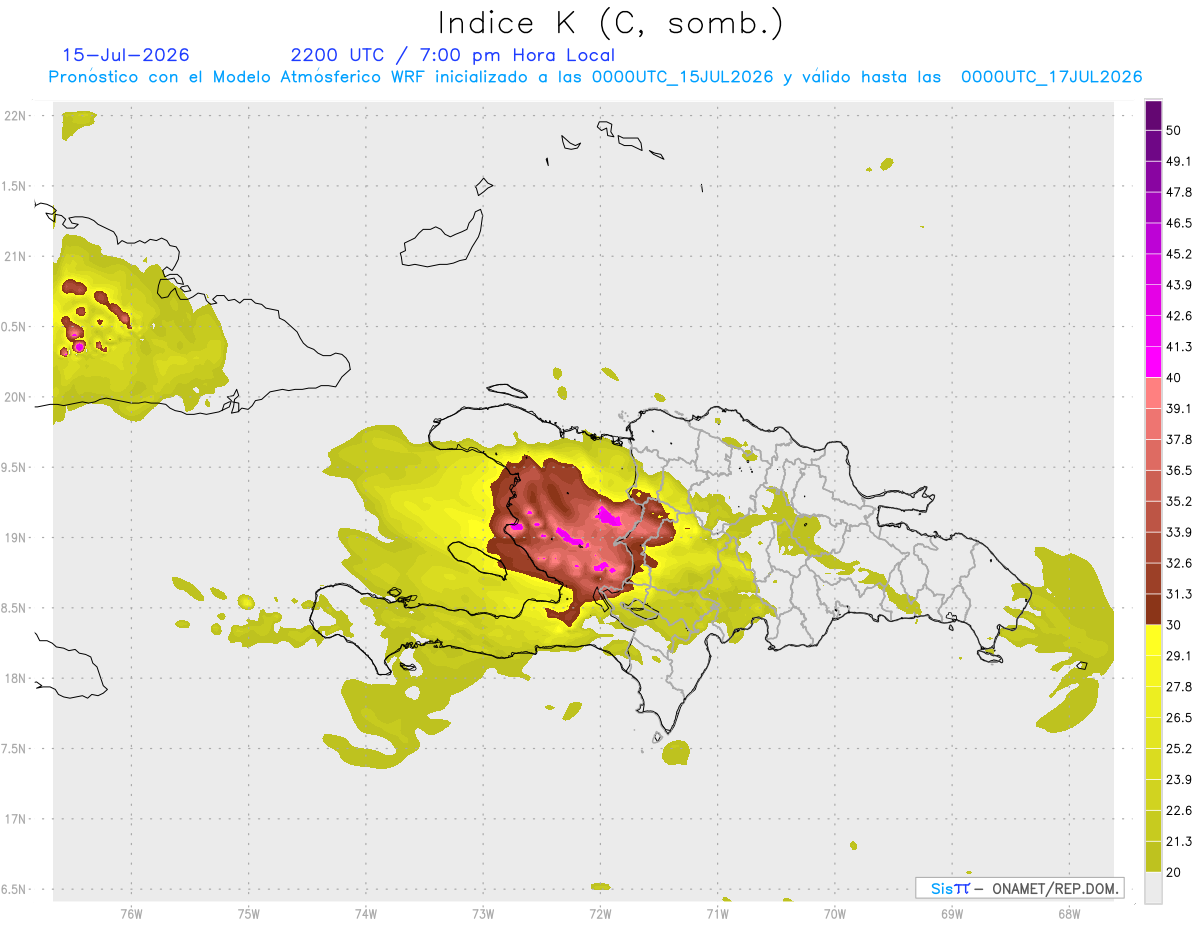1200x927 pixels.
Task: Click the latitude axis label "21N"
Action: 15,257
